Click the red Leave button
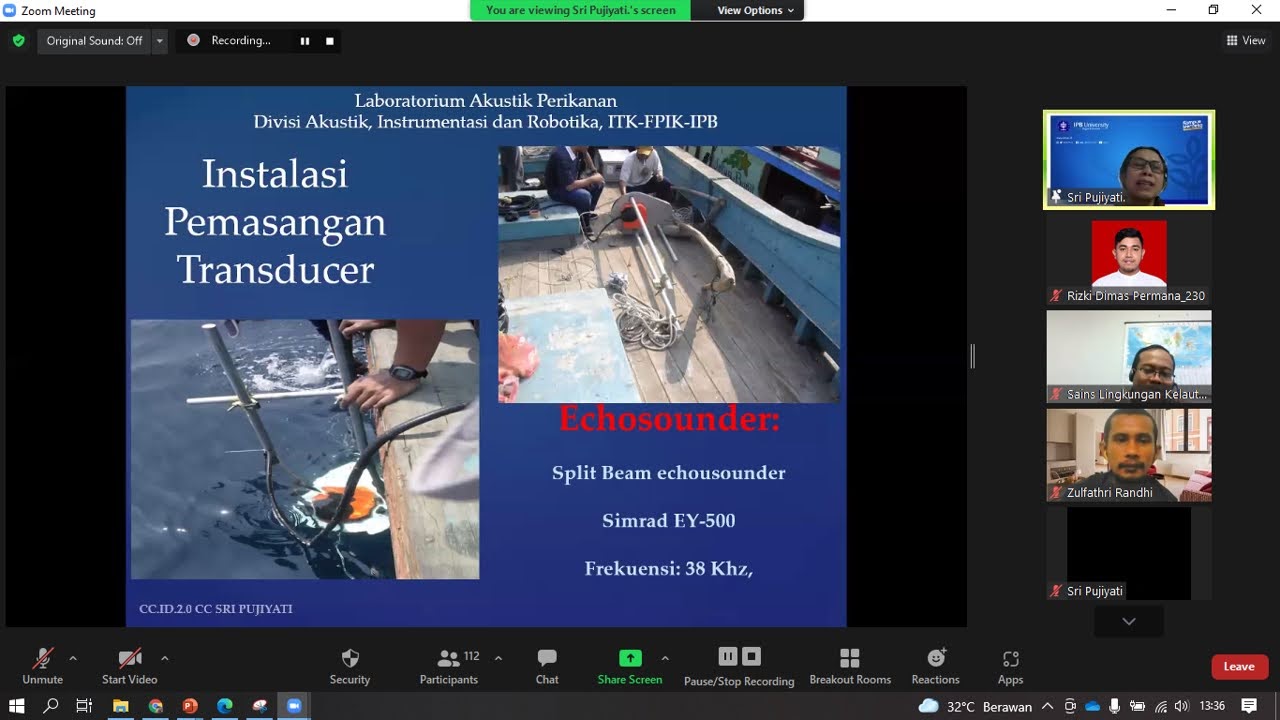1280x720 pixels. 1239,667
